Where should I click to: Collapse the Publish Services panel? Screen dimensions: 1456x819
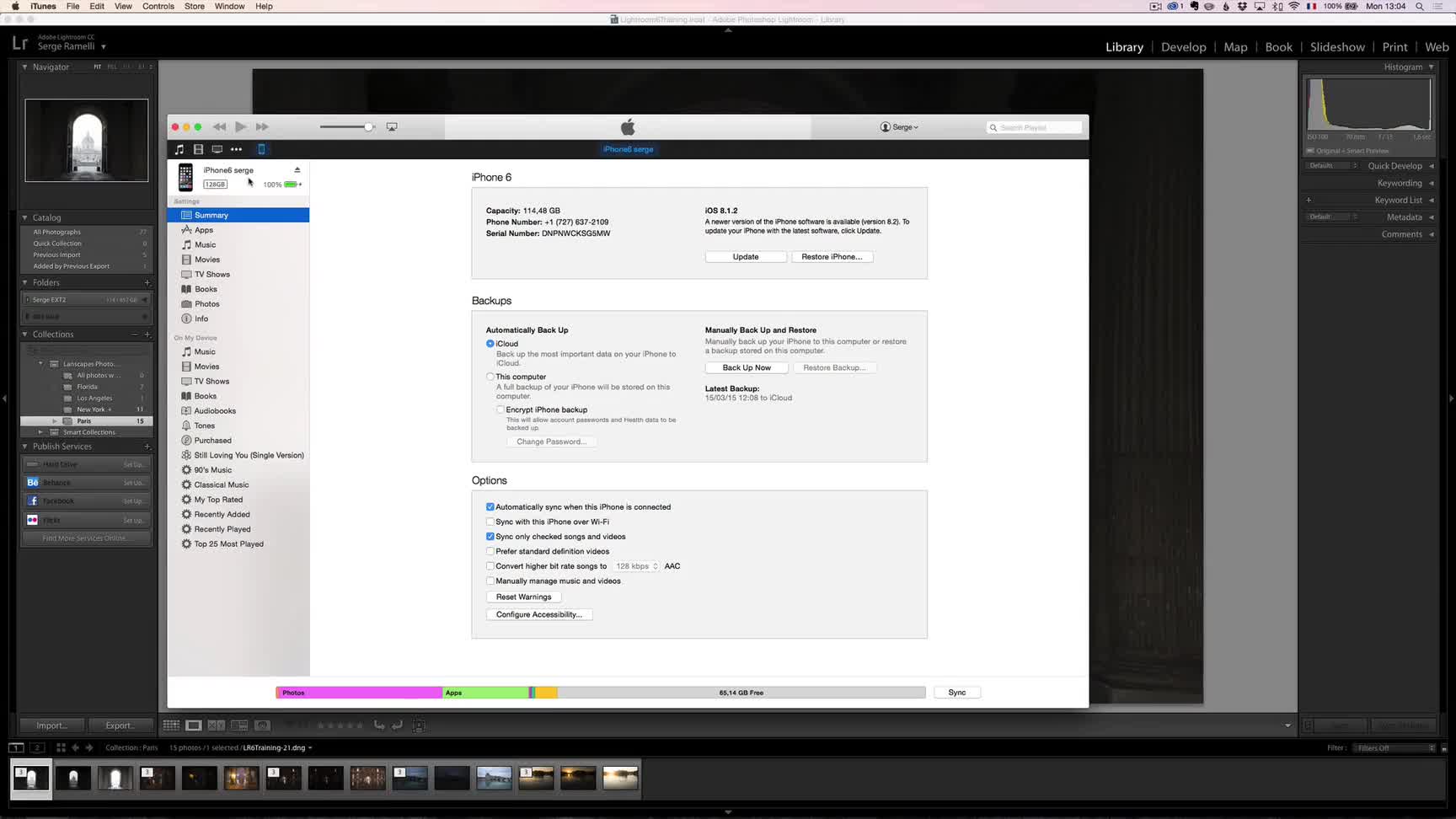click(24, 447)
